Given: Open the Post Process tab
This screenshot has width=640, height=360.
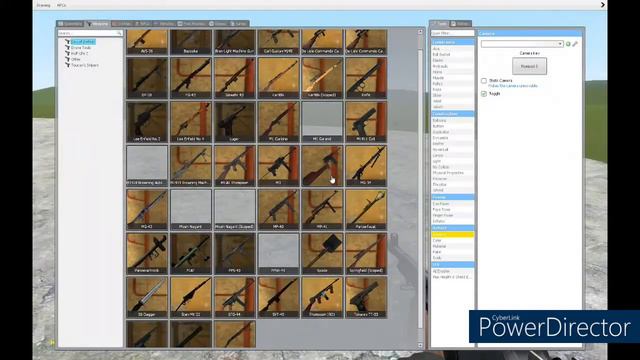Looking at the screenshot, I should point(192,24).
